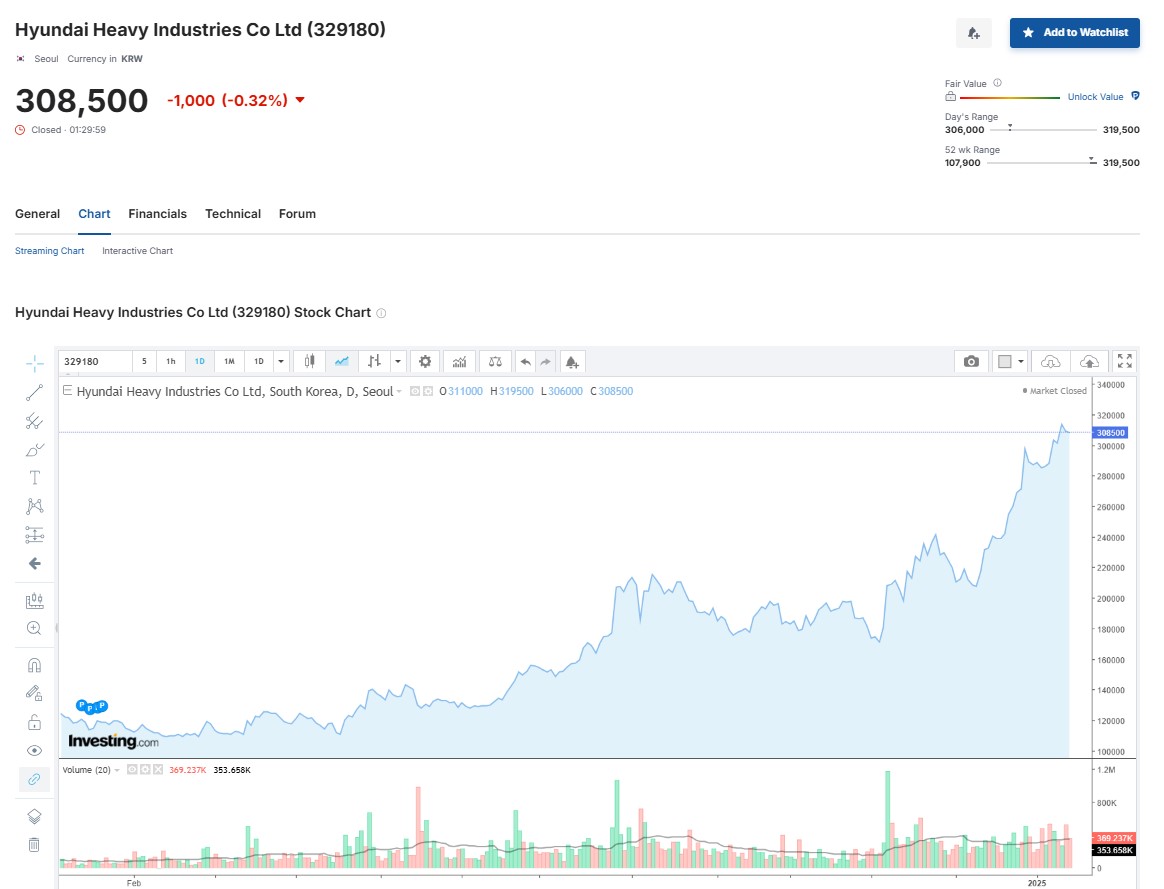1164x889 pixels.
Task: Open compare symbols scales icon
Action: click(x=495, y=361)
